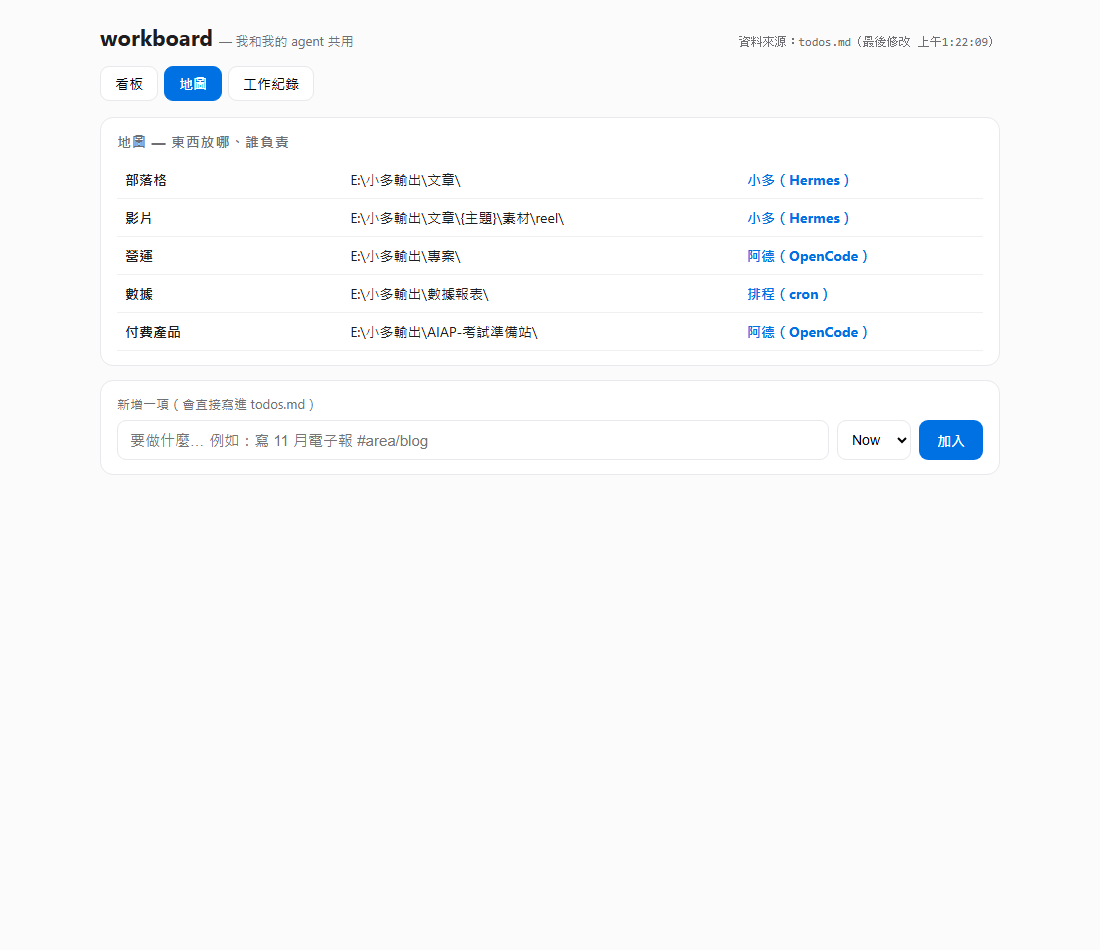1100x950 pixels.
Task: Open the Now priority dropdown
Action: click(x=873, y=440)
